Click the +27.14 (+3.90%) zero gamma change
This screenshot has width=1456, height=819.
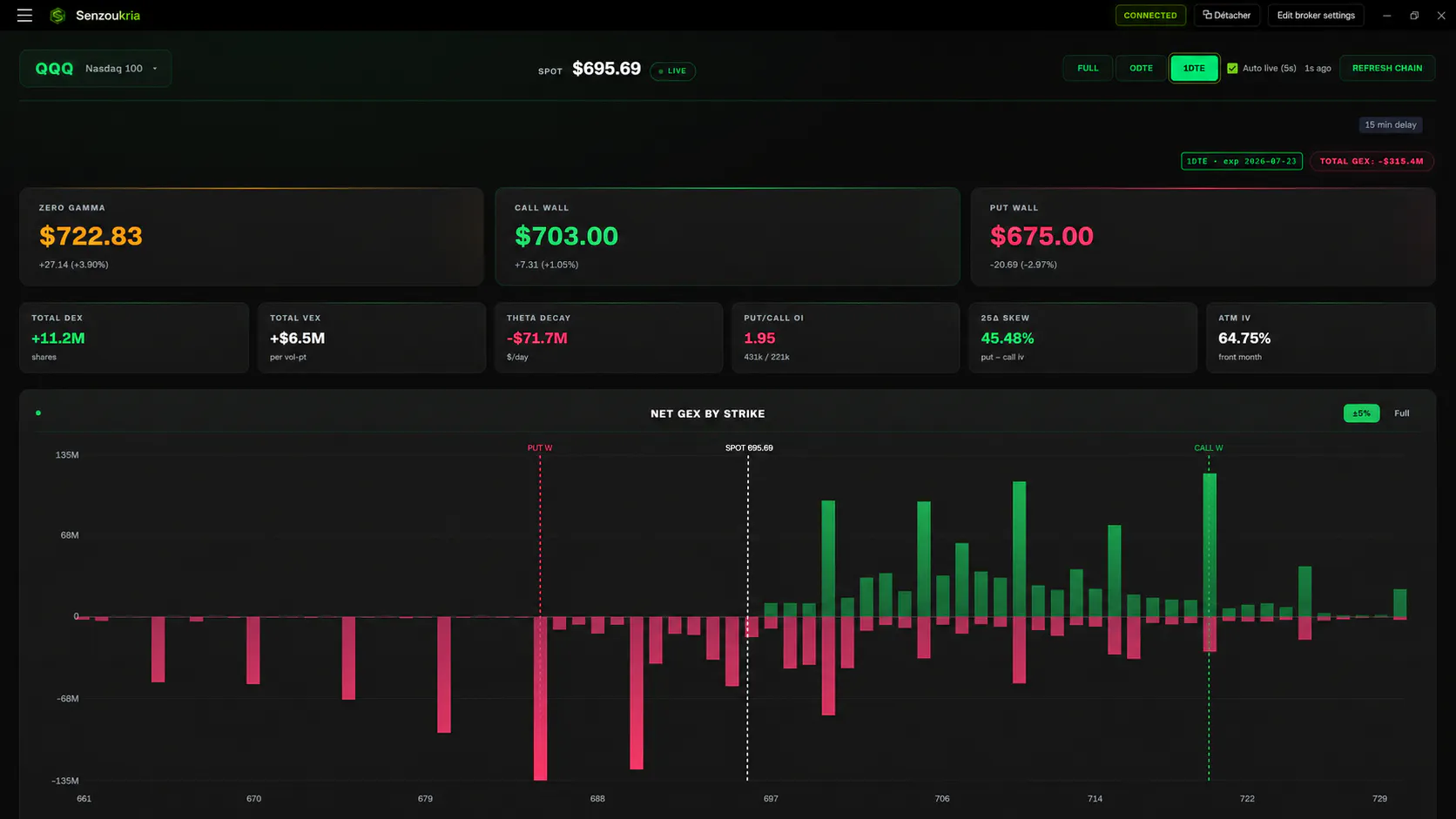[73, 265]
